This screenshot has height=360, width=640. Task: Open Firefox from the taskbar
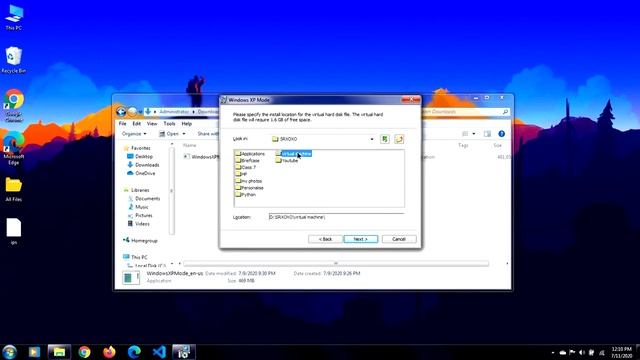point(109,352)
